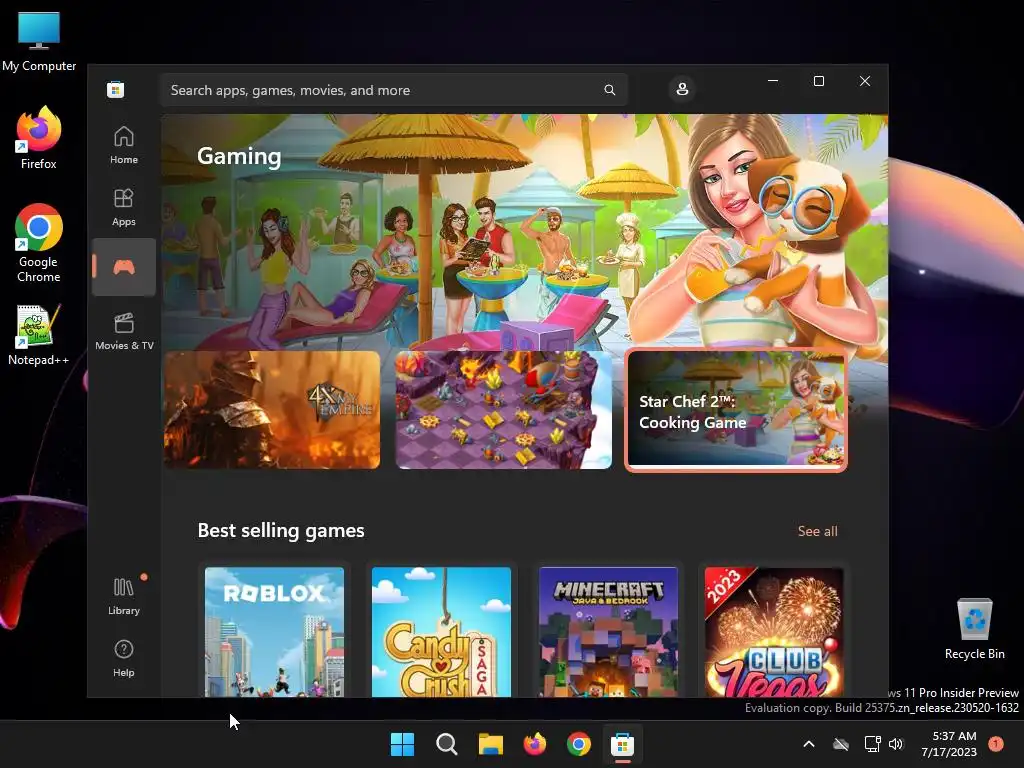This screenshot has width=1024, height=768.
Task: Open the Library section
Action: (123, 596)
